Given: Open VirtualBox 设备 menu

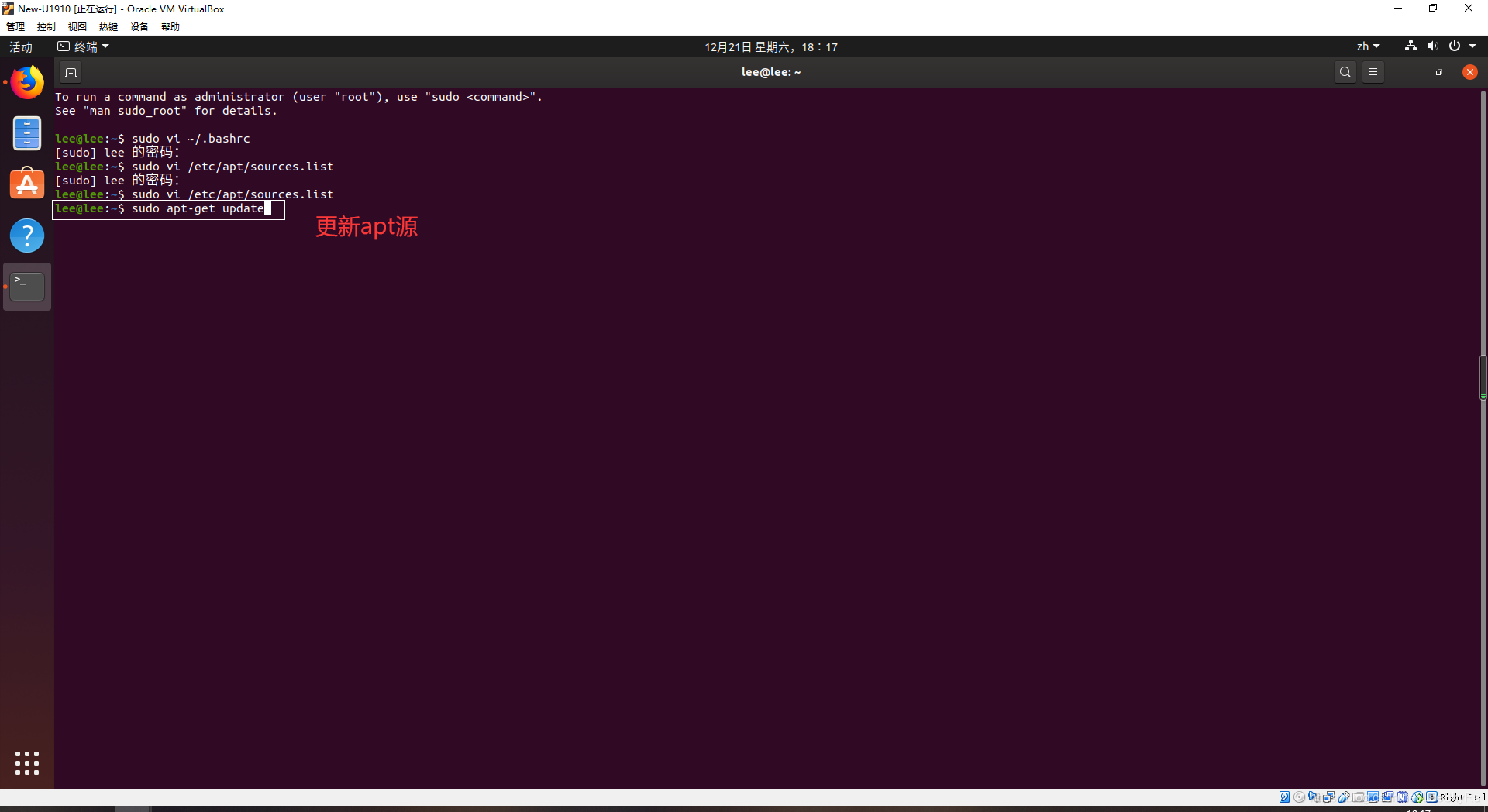Looking at the screenshot, I should pos(139,27).
